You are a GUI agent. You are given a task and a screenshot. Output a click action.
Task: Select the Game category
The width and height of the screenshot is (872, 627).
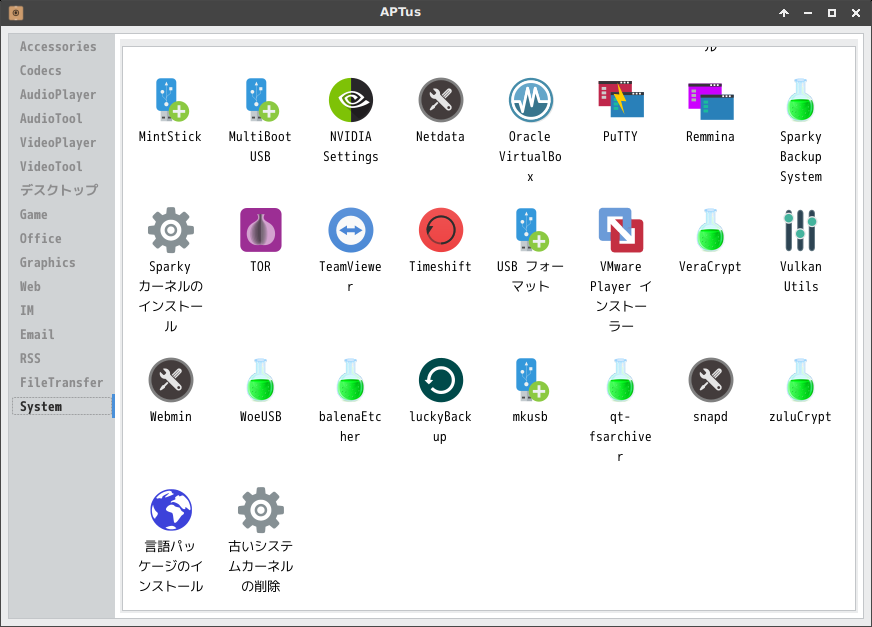point(34,214)
